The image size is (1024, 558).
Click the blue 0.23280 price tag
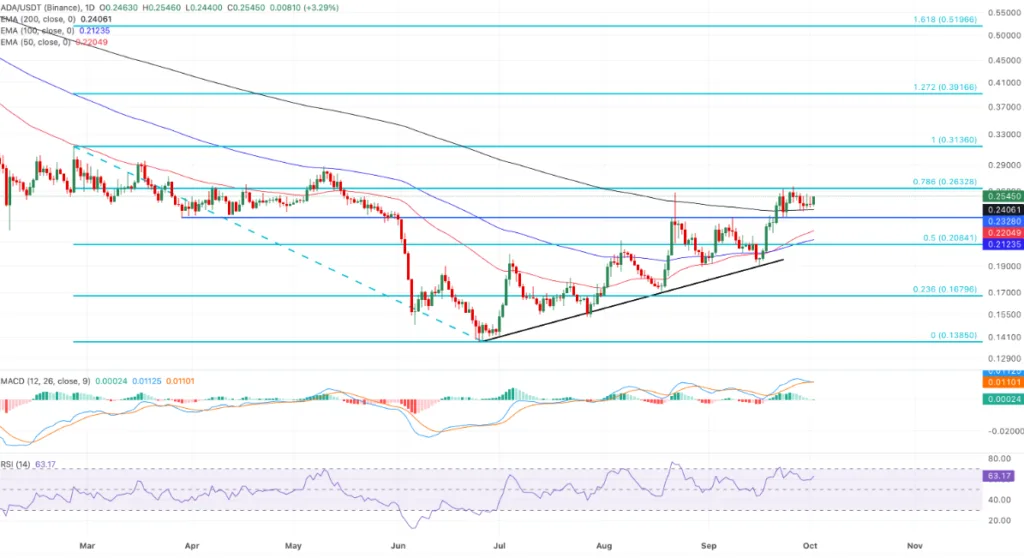[x=1002, y=222]
